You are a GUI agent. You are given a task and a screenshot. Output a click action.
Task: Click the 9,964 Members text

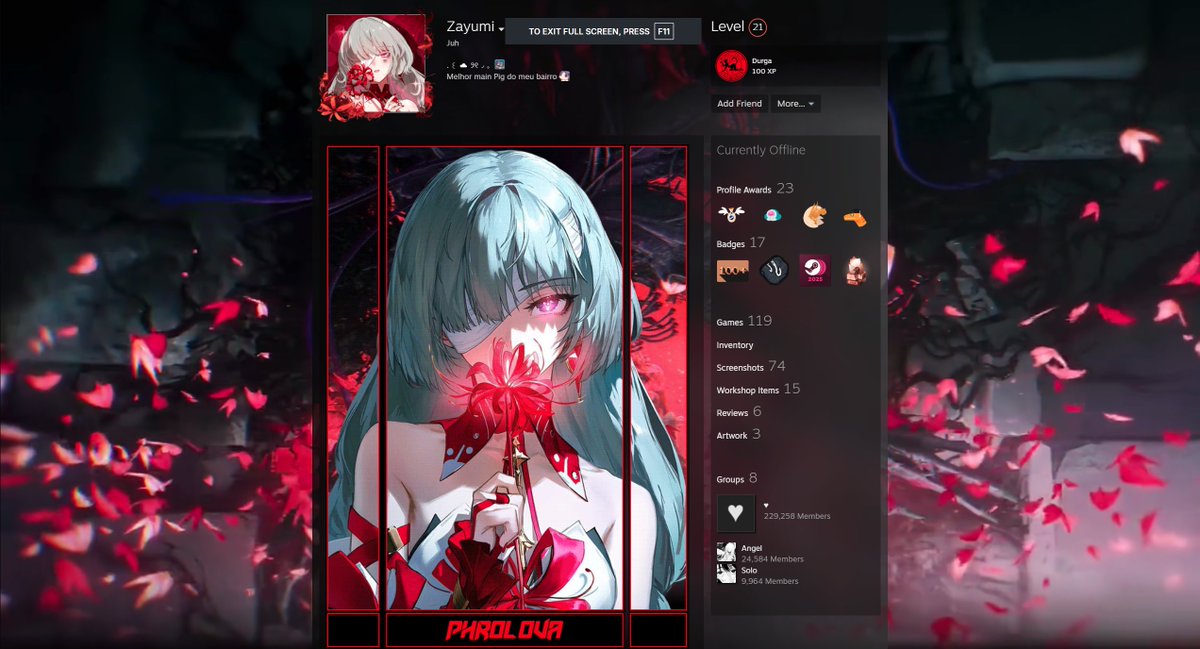(x=770, y=581)
